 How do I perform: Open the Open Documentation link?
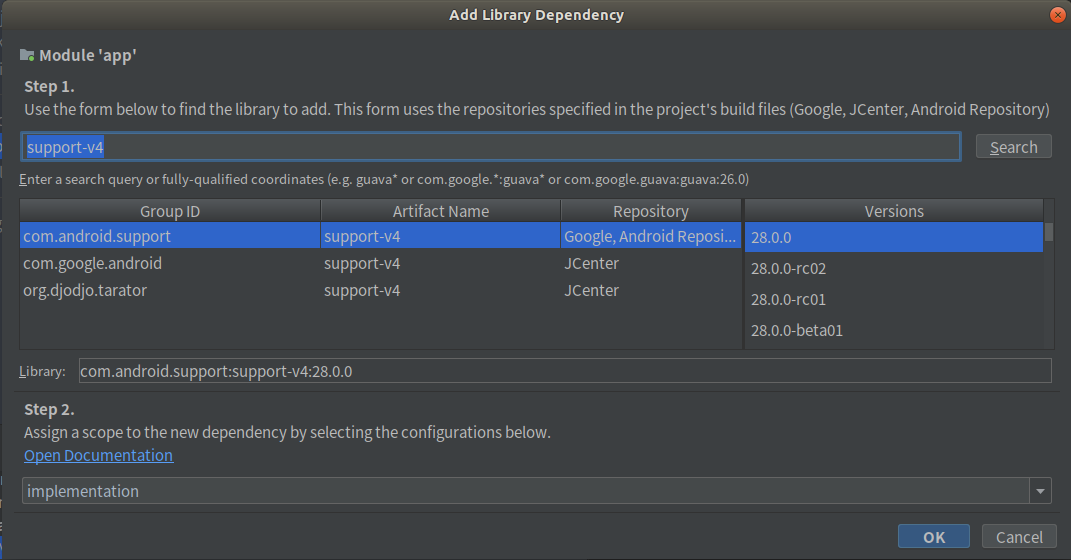pyautogui.click(x=98, y=456)
